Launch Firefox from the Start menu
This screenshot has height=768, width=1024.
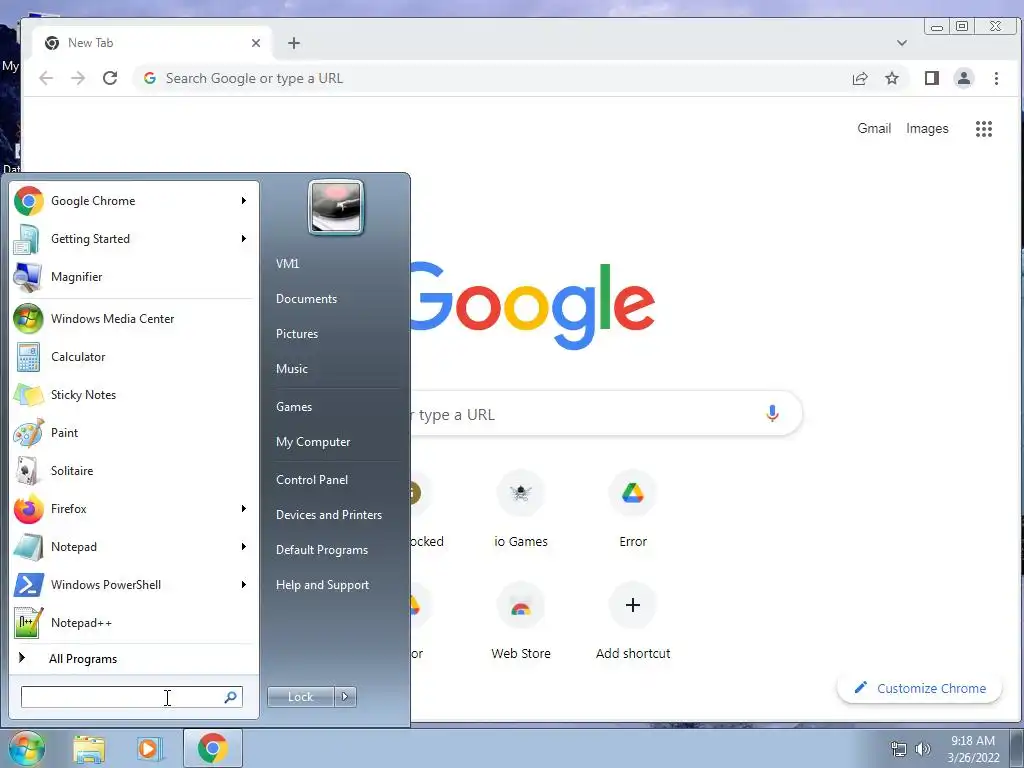[x=131, y=508]
